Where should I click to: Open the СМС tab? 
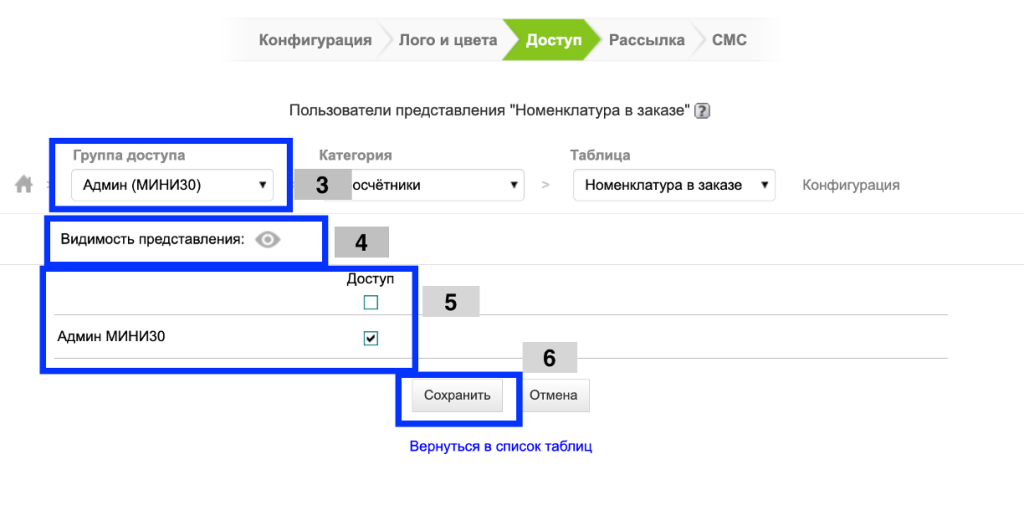(728, 40)
